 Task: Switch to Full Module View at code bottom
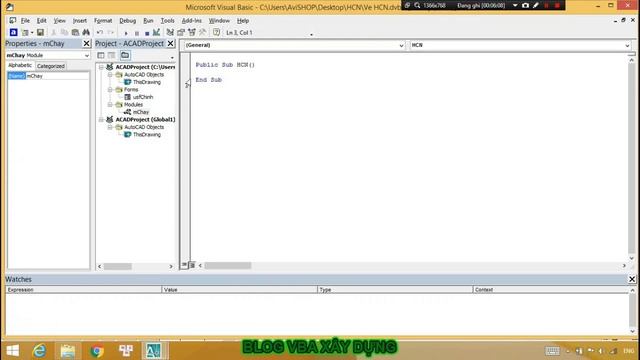(192, 265)
